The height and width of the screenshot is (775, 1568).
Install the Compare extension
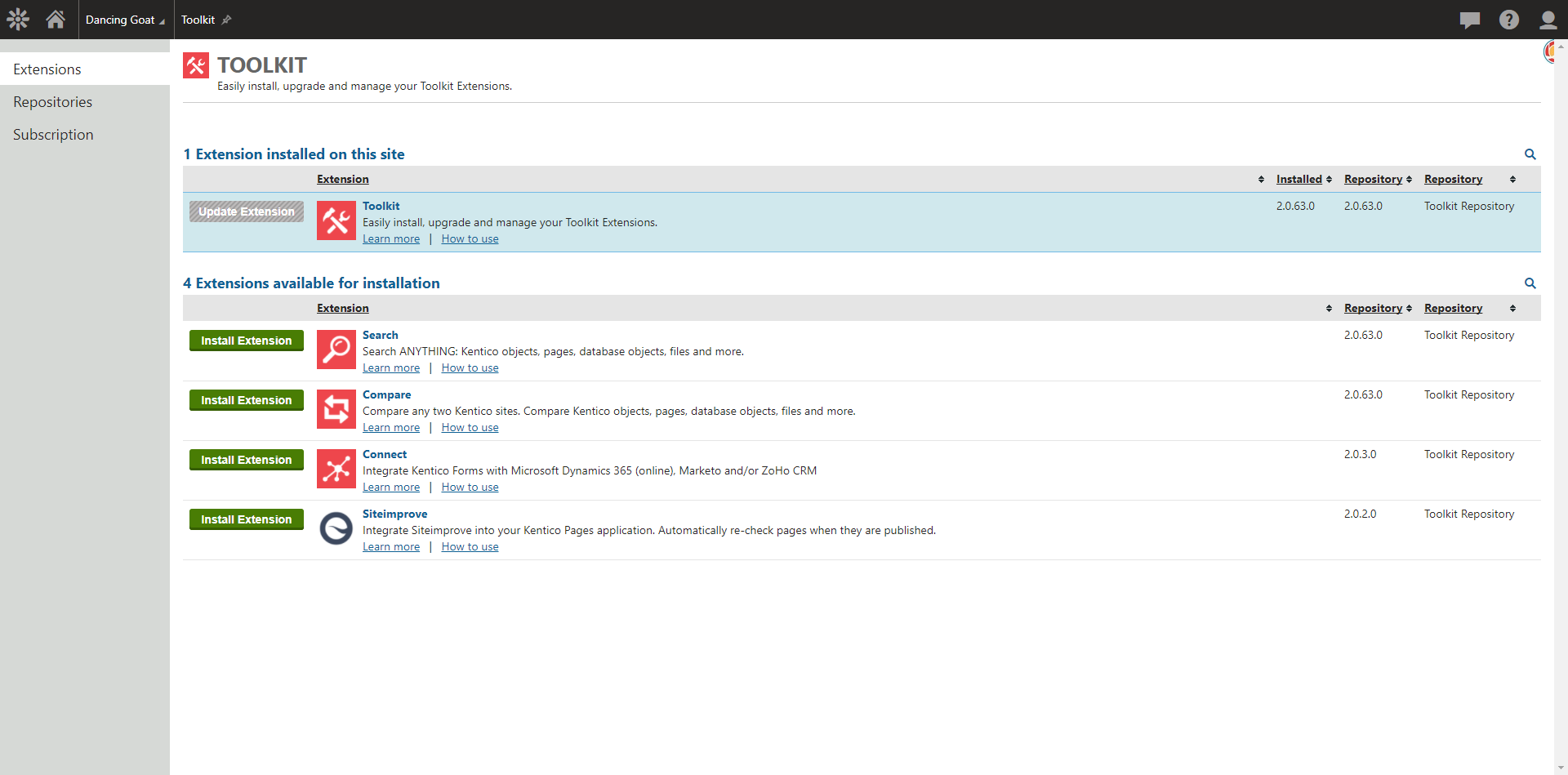(247, 400)
